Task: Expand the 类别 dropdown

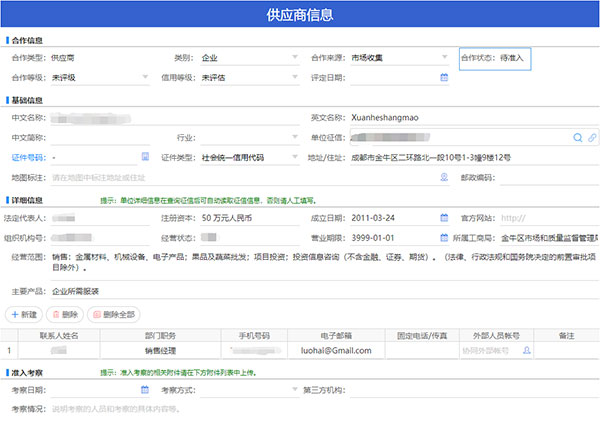Action: point(295,57)
